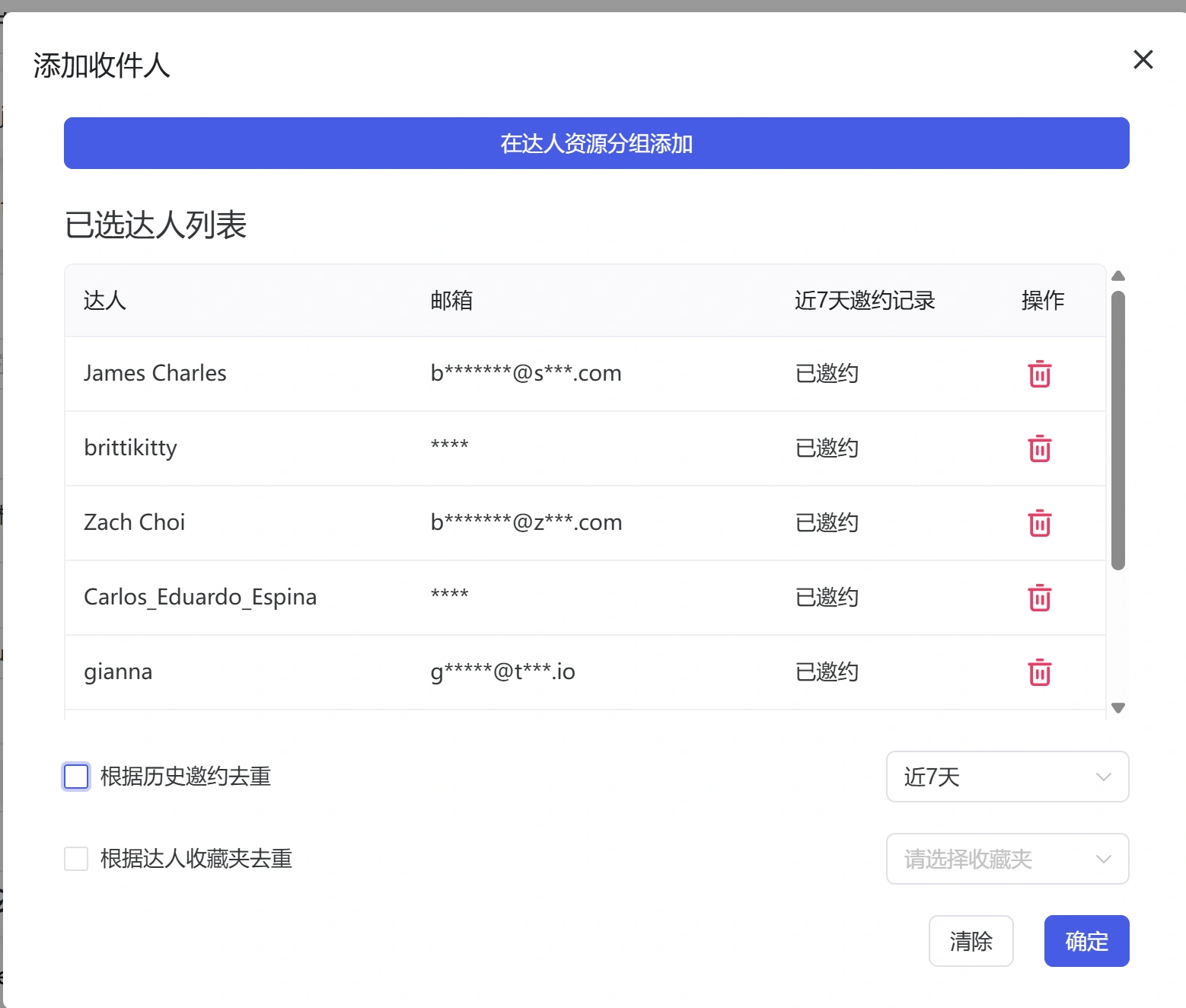Enable the 根据历史邀约去重 checkbox
Image resolution: width=1186 pixels, height=1008 pixels.
pyautogui.click(x=76, y=777)
